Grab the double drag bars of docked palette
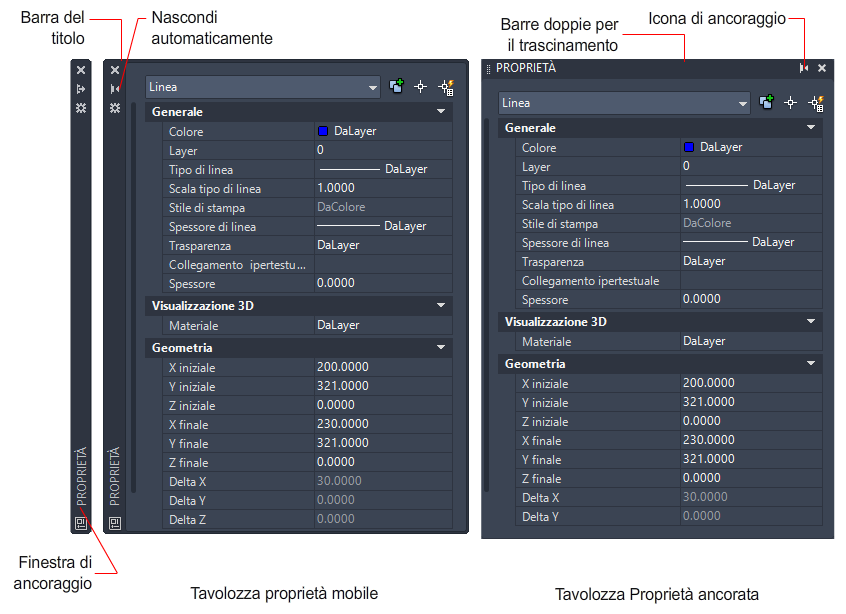Screen dimensions: 846x614 tap(488, 69)
